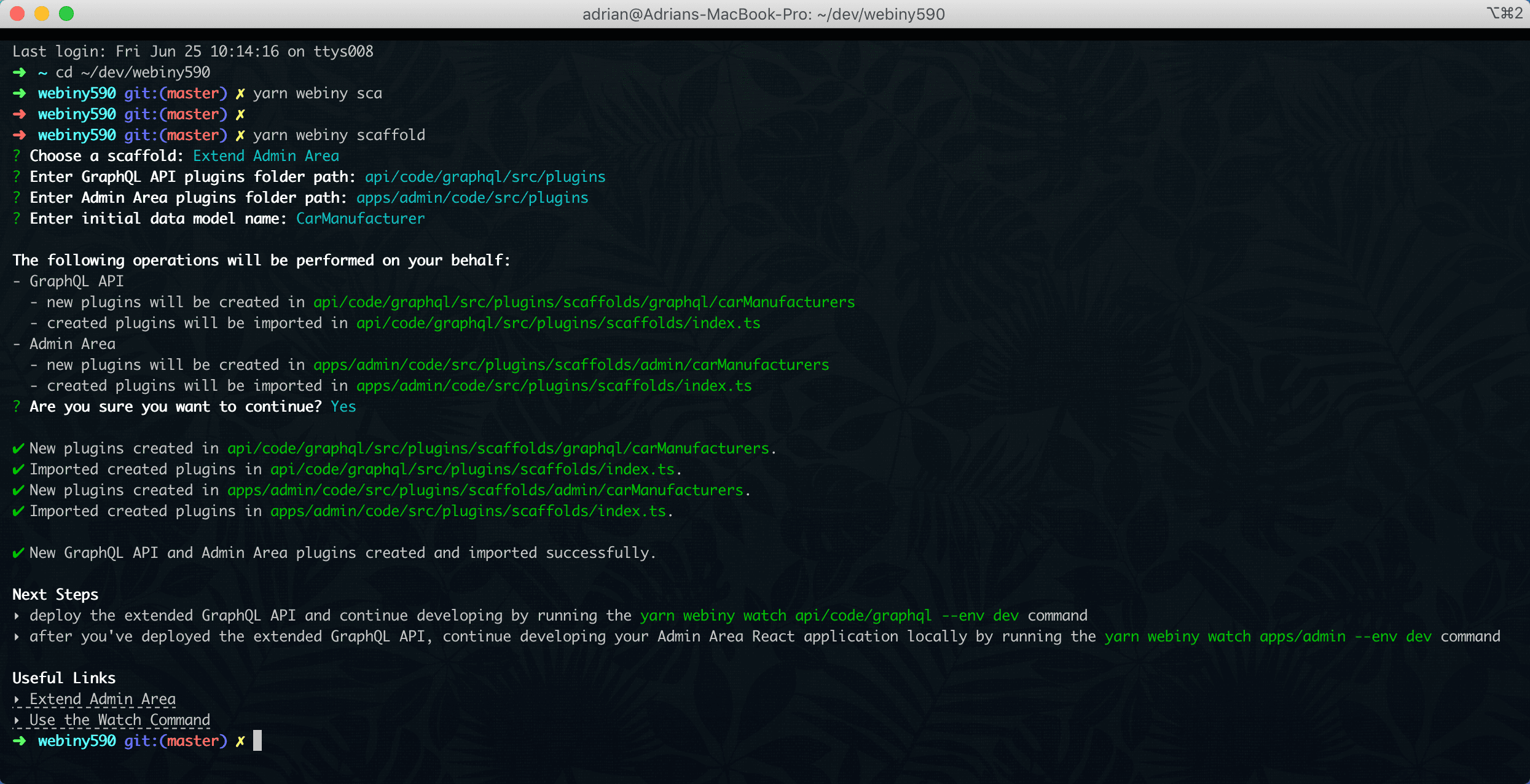This screenshot has width=1530, height=784.
Task: Open the Use the Watch Command link
Action: click(119, 720)
